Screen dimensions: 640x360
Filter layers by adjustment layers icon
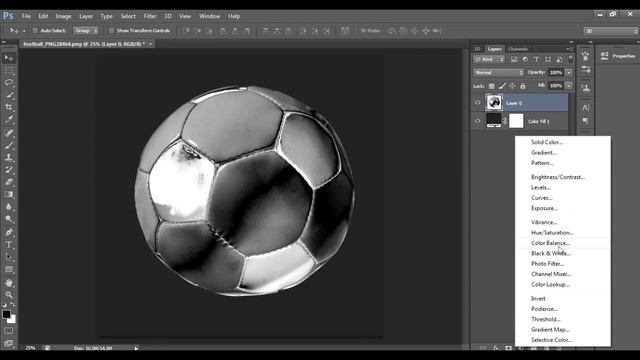[x=525, y=60]
